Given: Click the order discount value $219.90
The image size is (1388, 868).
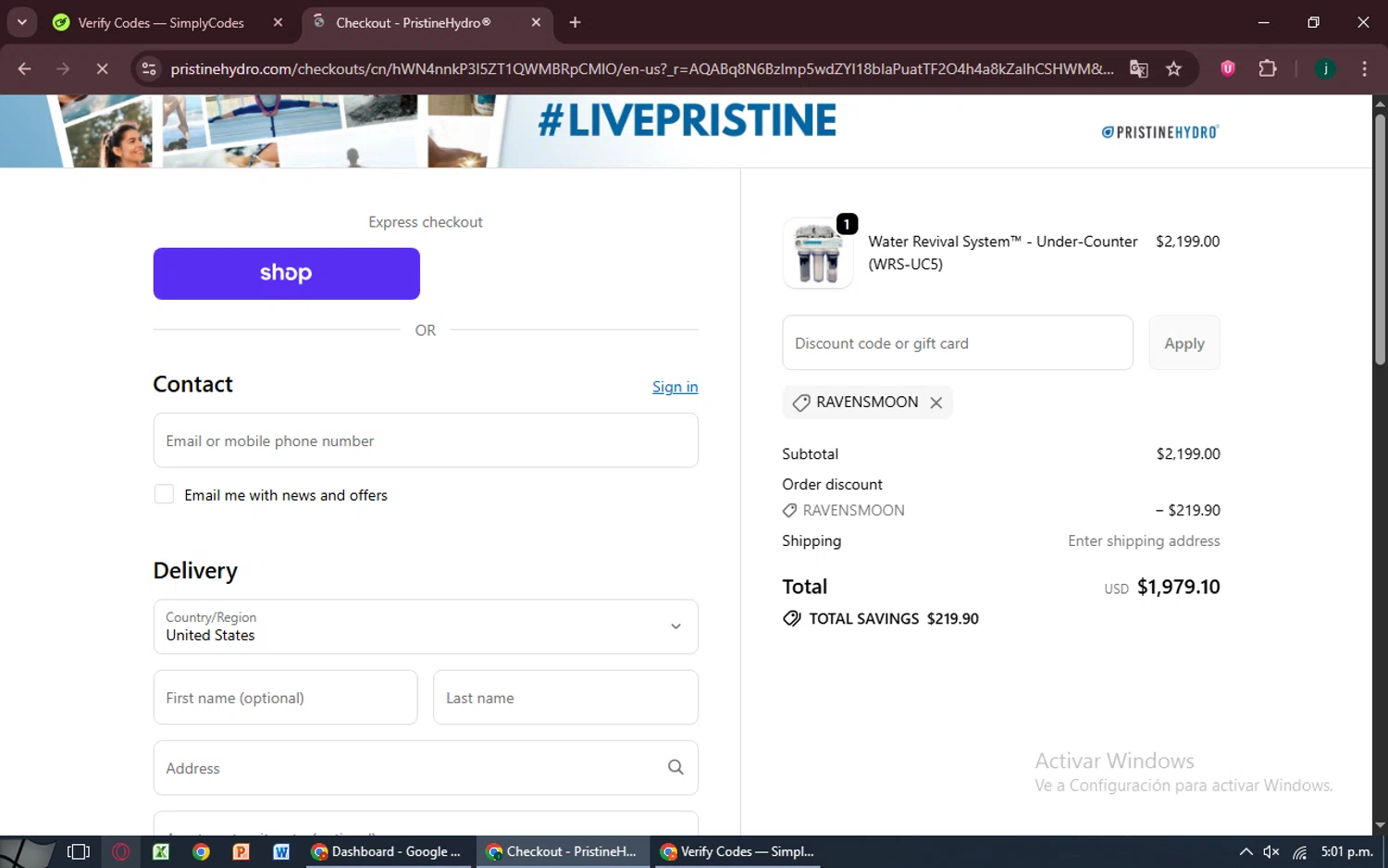Looking at the screenshot, I should click(1187, 510).
